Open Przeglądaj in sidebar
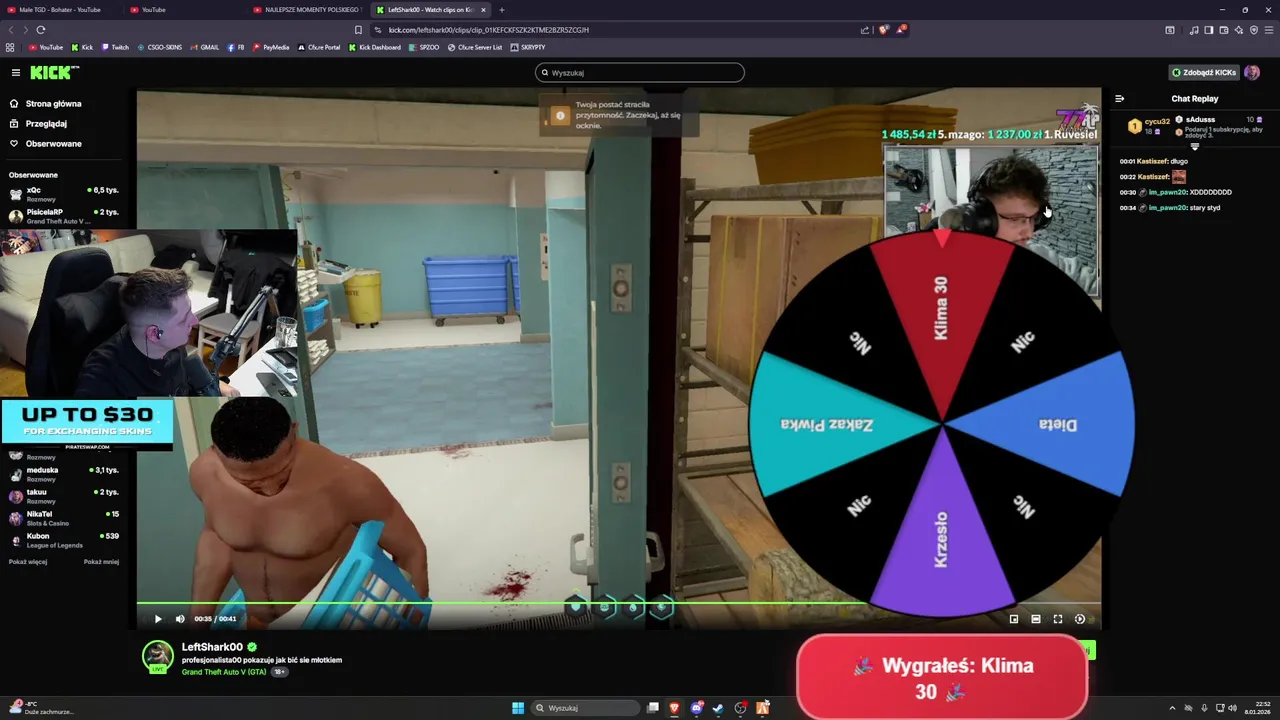 (x=46, y=124)
